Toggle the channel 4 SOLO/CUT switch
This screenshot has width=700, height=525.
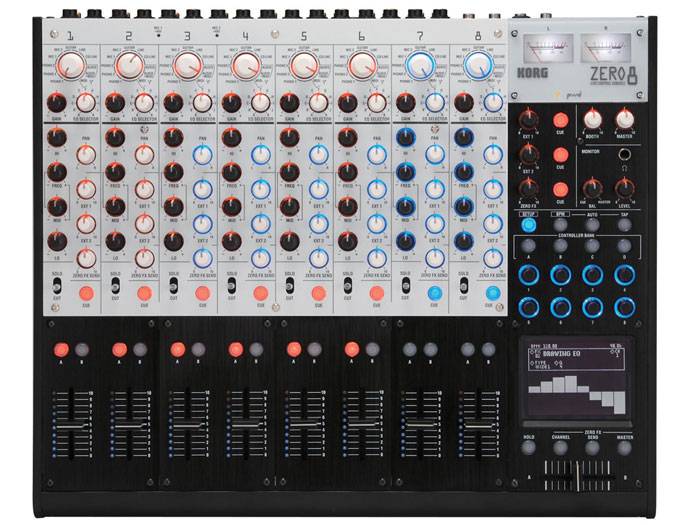pos(230,285)
